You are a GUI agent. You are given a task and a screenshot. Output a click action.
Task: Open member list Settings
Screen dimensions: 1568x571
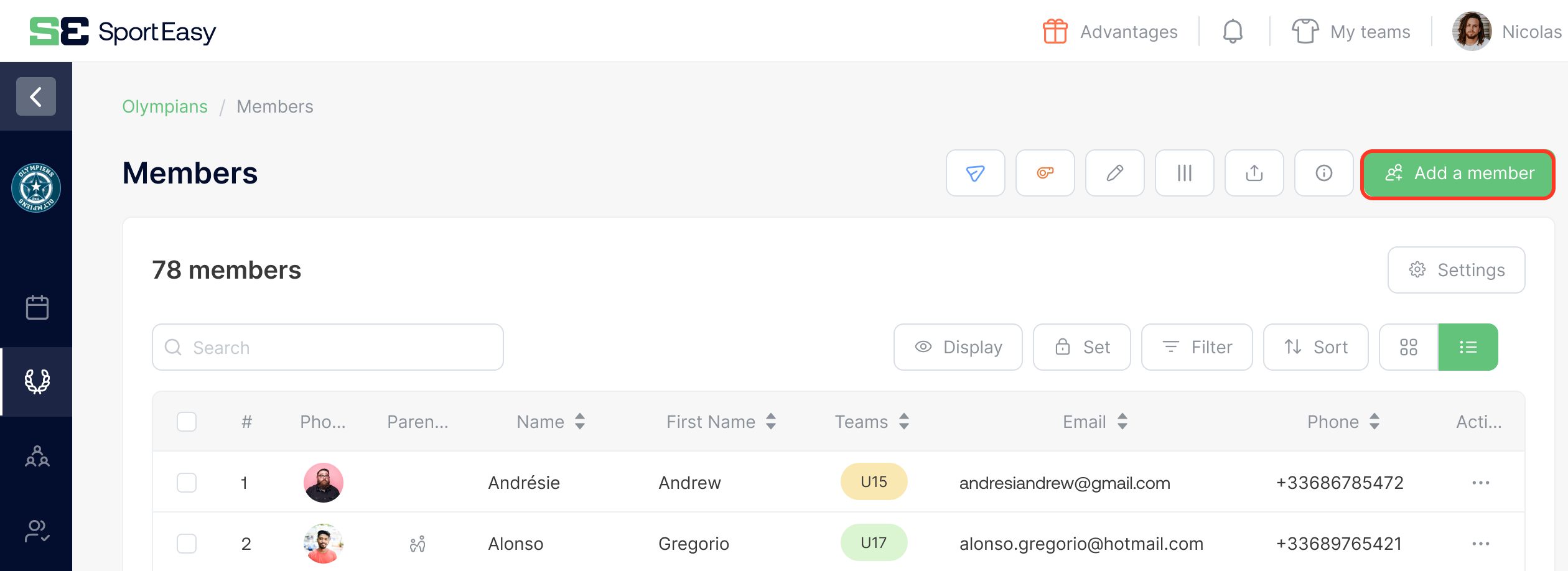[1456, 269]
